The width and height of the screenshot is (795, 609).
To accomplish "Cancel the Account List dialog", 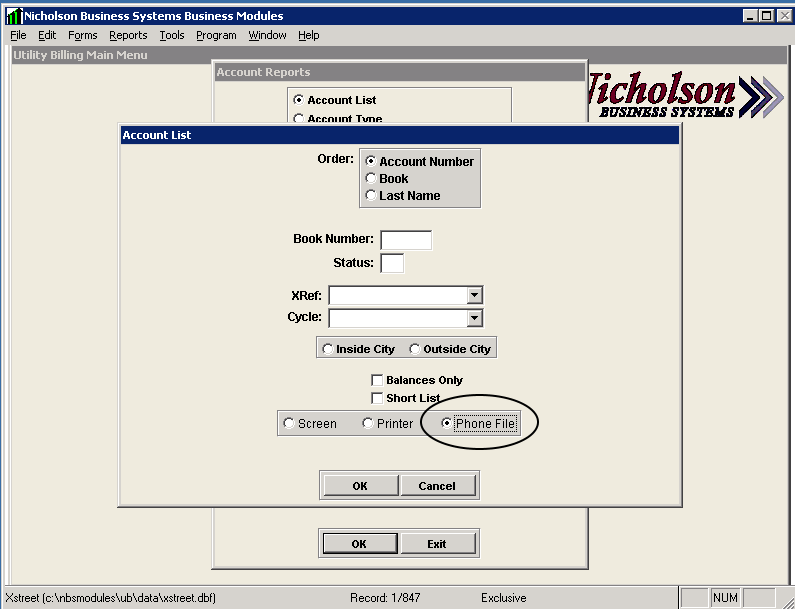I will tap(437, 486).
